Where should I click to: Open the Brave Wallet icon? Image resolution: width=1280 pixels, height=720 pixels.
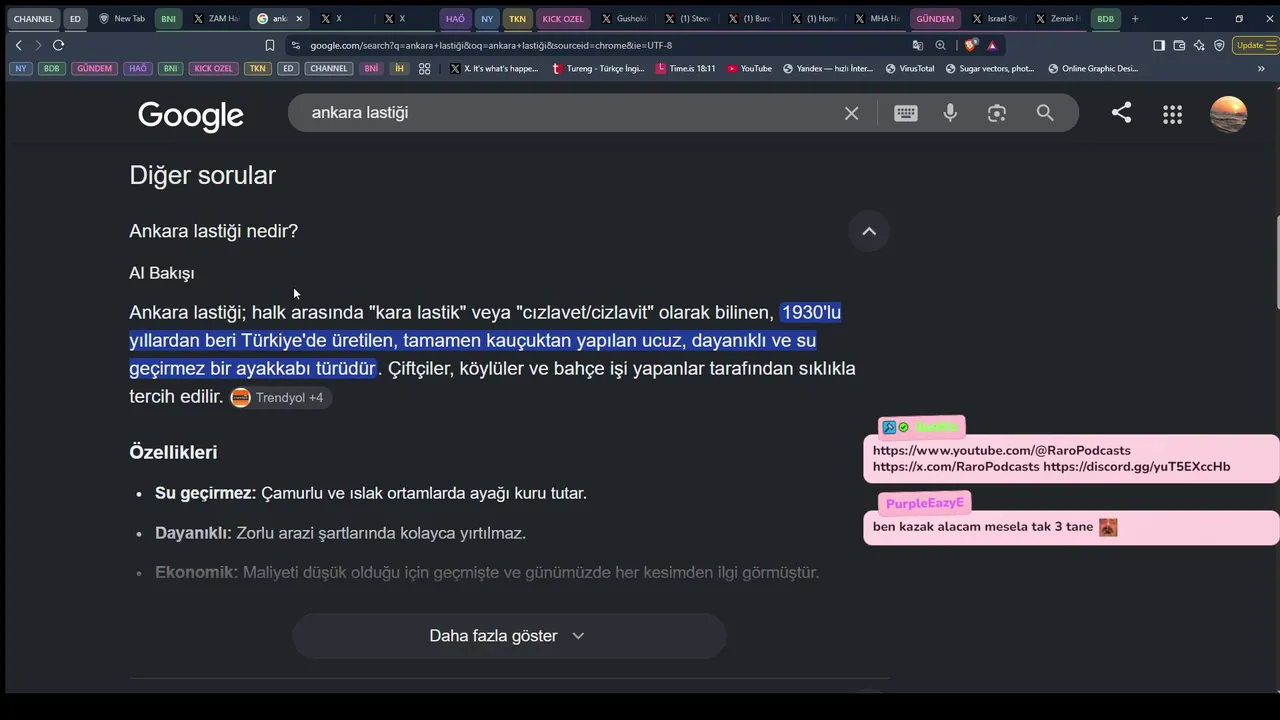click(x=1179, y=45)
